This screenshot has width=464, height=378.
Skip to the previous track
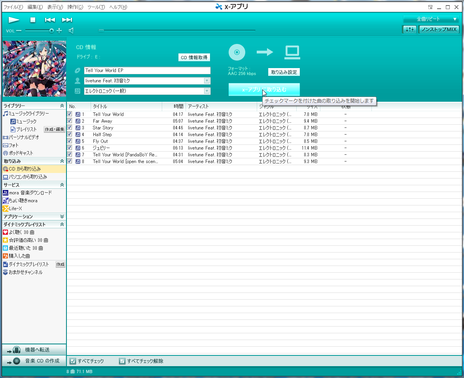coord(50,20)
